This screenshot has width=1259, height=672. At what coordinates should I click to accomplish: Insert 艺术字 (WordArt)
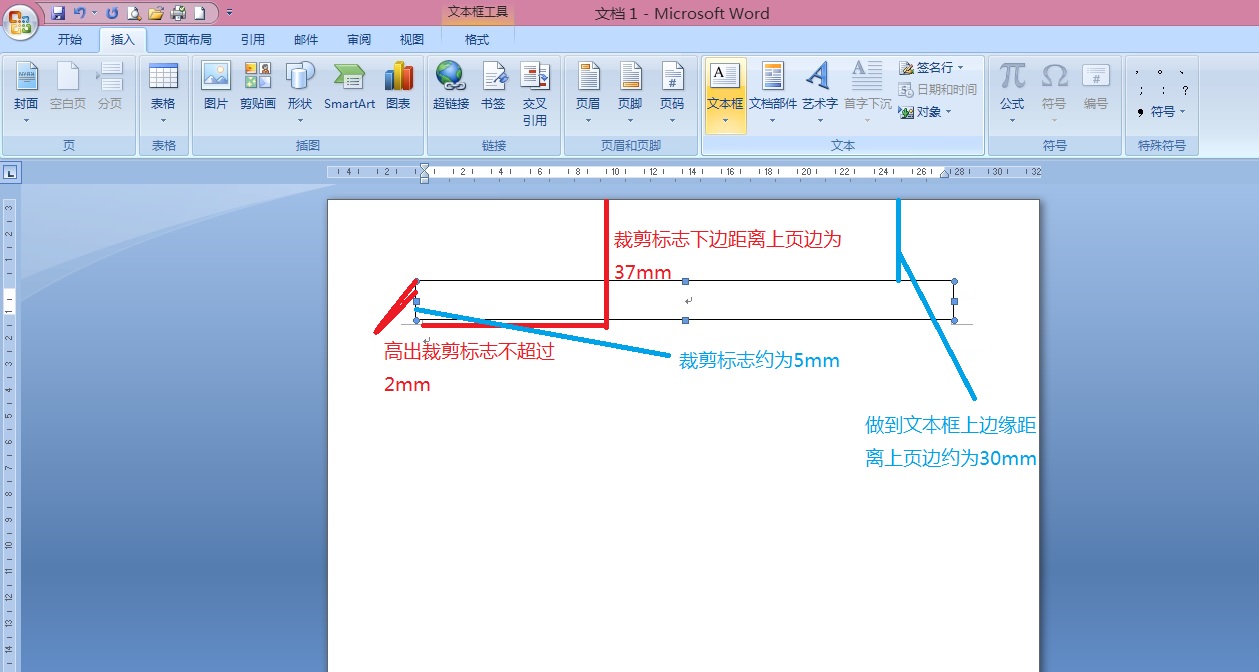(x=818, y=90)
